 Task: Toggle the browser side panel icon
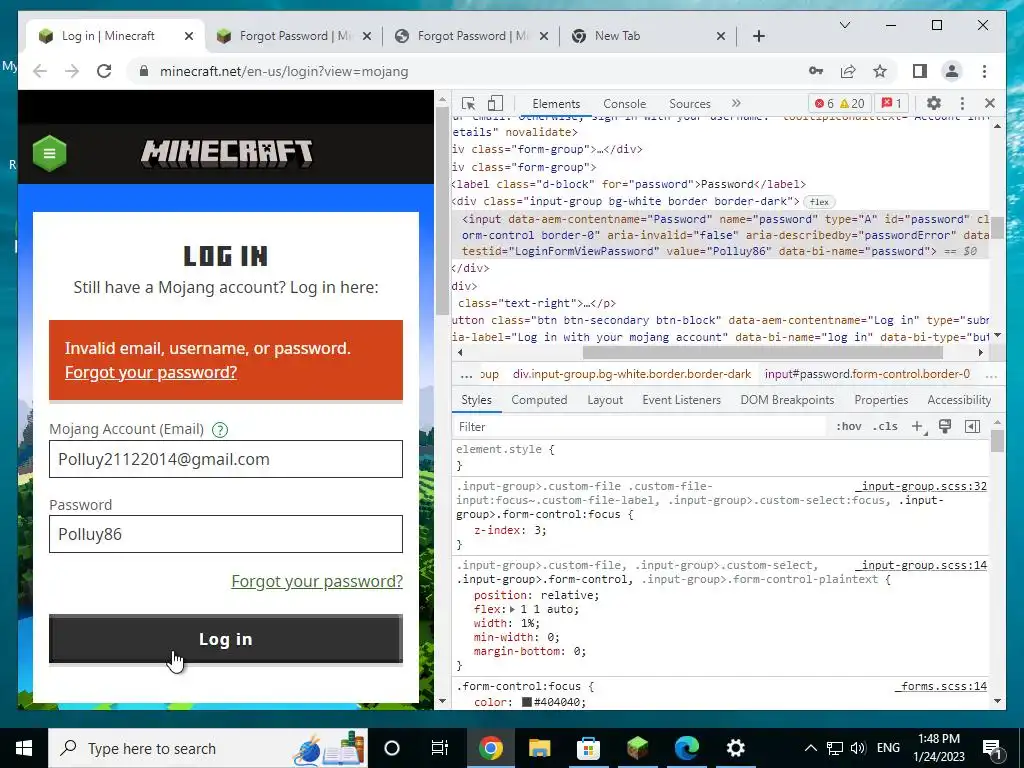(920, 71)
